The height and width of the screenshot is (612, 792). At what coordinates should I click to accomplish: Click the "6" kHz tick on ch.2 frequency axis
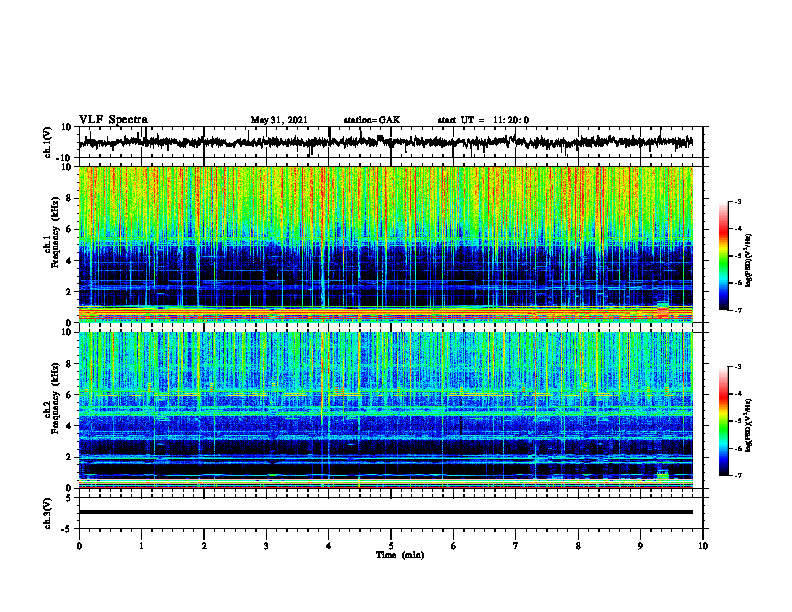70,395
